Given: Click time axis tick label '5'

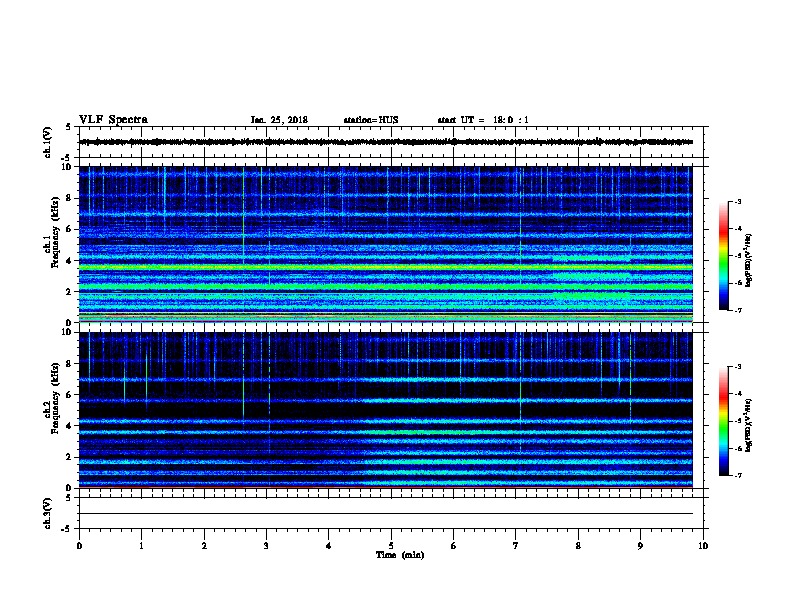Looking at the screenshot, I should click(x=391, y=545).
